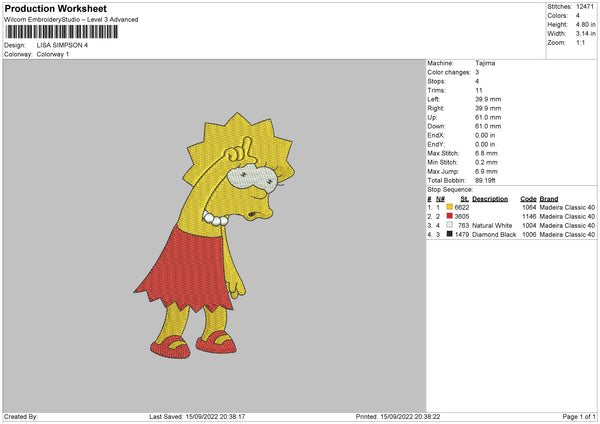The width and height of the screenshot is (600, 424).
Task: Click the 'Min Stitch:' value '0.2 mm'
Action: click(x=486, y=163)
